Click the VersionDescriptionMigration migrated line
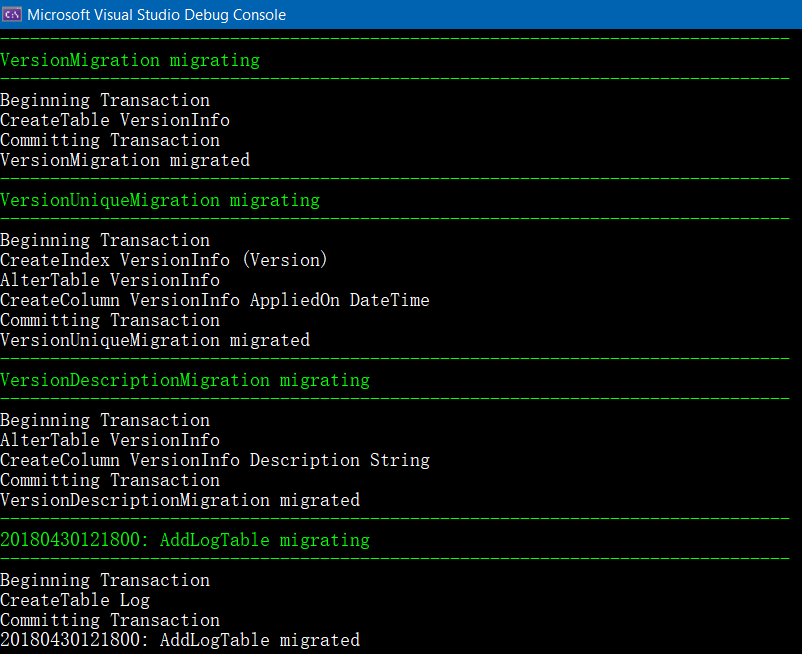The image size is (802, 654). [x=180, y=500]
